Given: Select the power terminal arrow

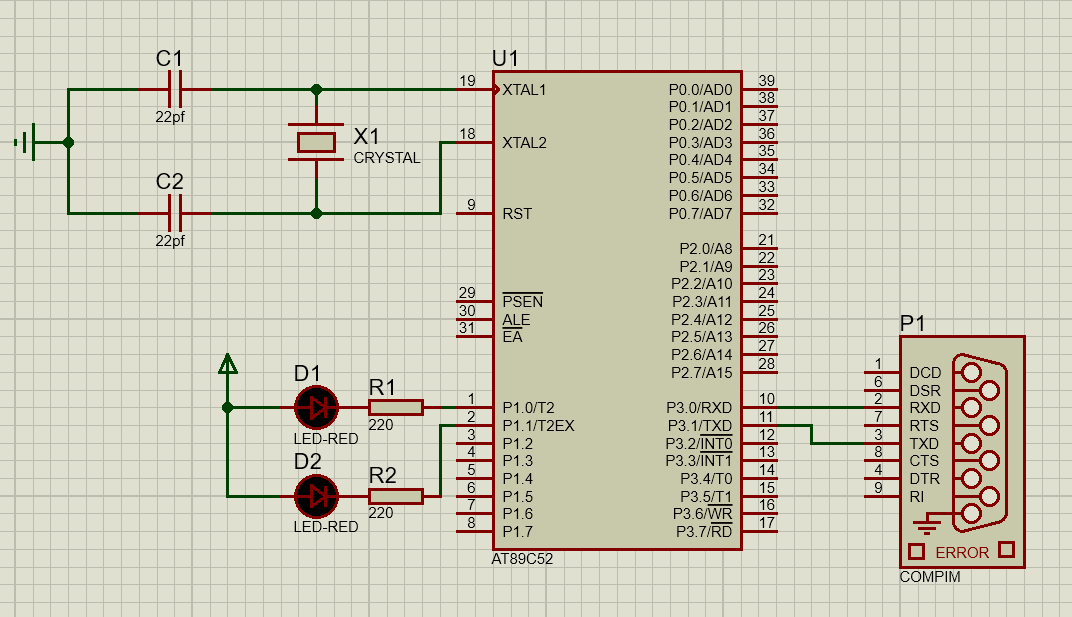Looking at the screenshot, I should pos(228,364).
